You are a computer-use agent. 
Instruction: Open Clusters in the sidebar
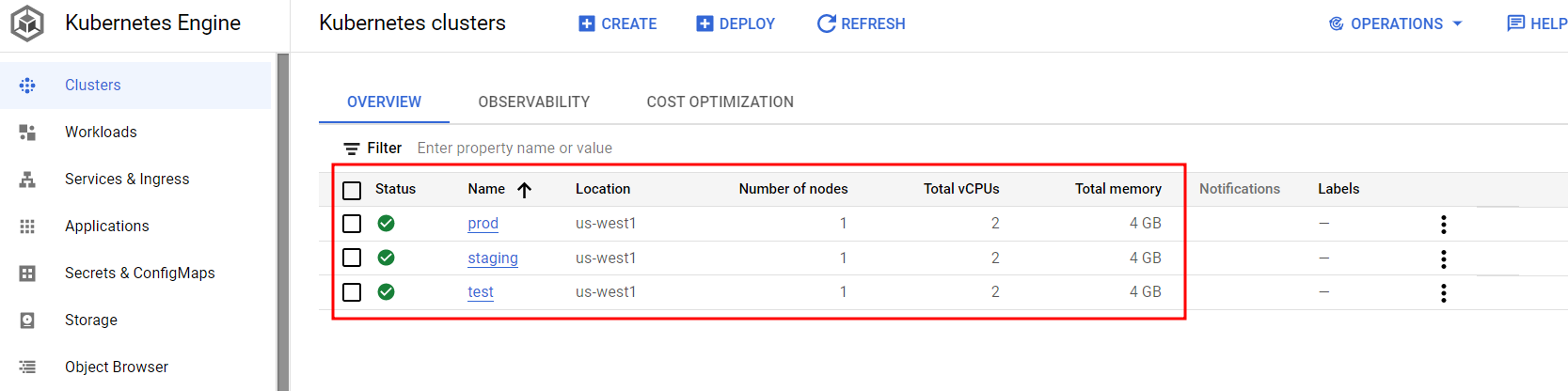tap(135, 86)
